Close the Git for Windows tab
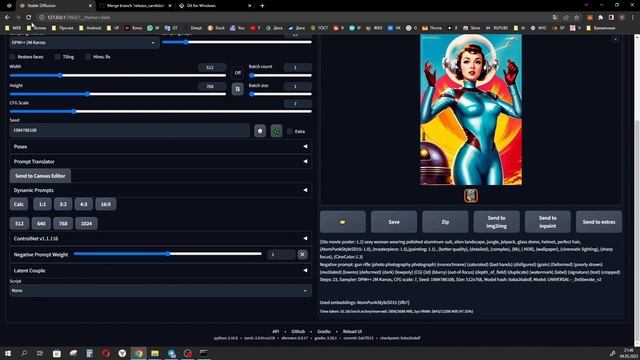Image resolution: width=640 pixels, height=360 pixels. [249, 6]
